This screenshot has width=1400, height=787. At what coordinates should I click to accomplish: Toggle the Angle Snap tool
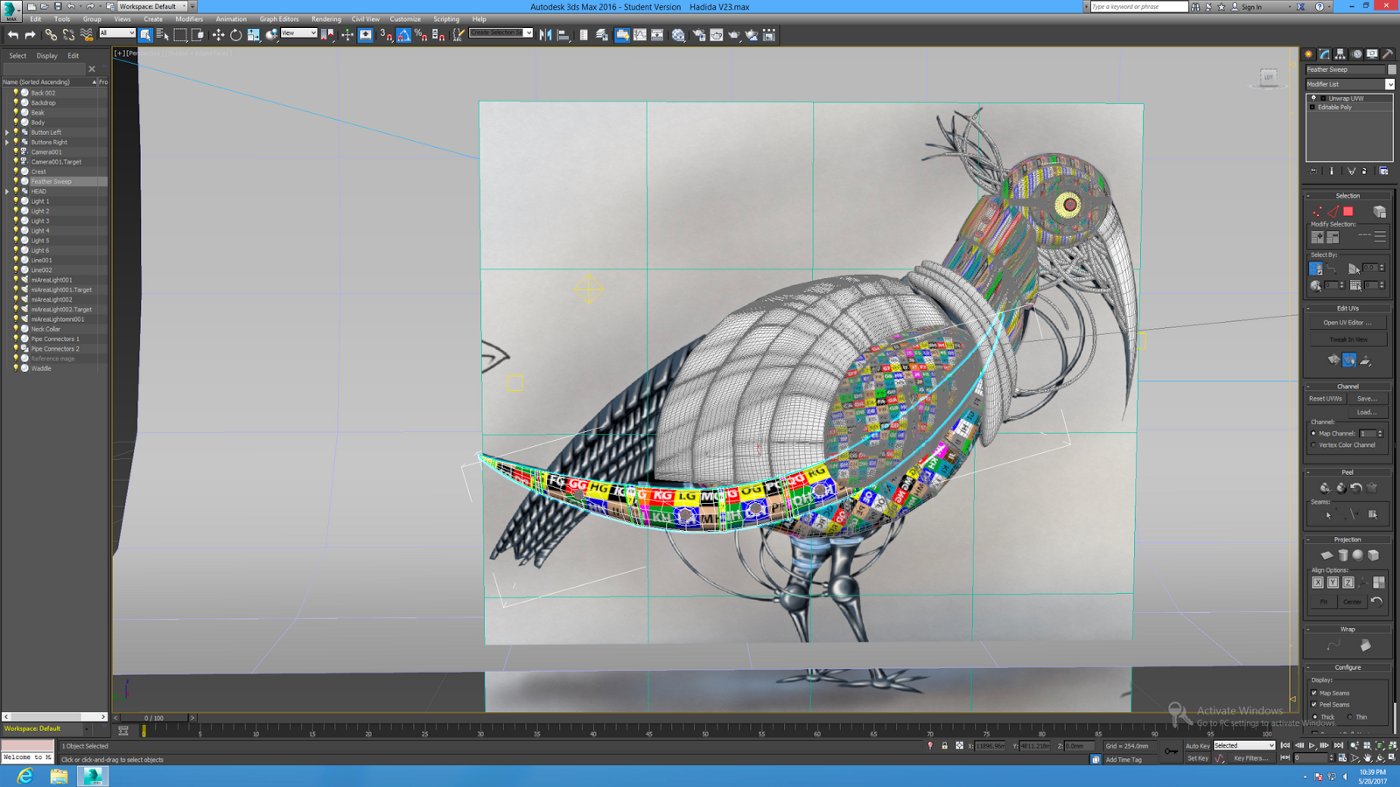(x=403, y=35)
